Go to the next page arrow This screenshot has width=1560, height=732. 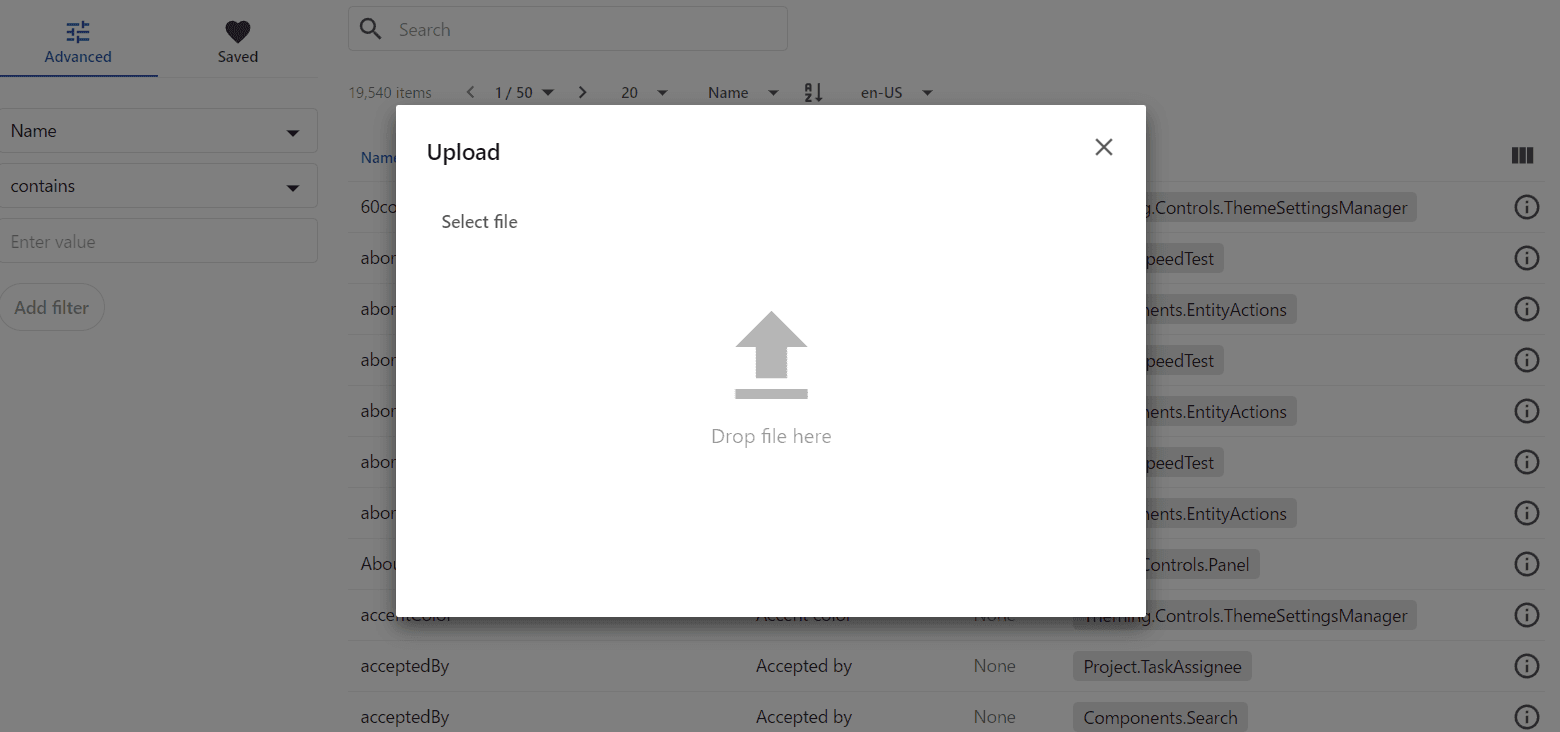(x=583, y=93)
